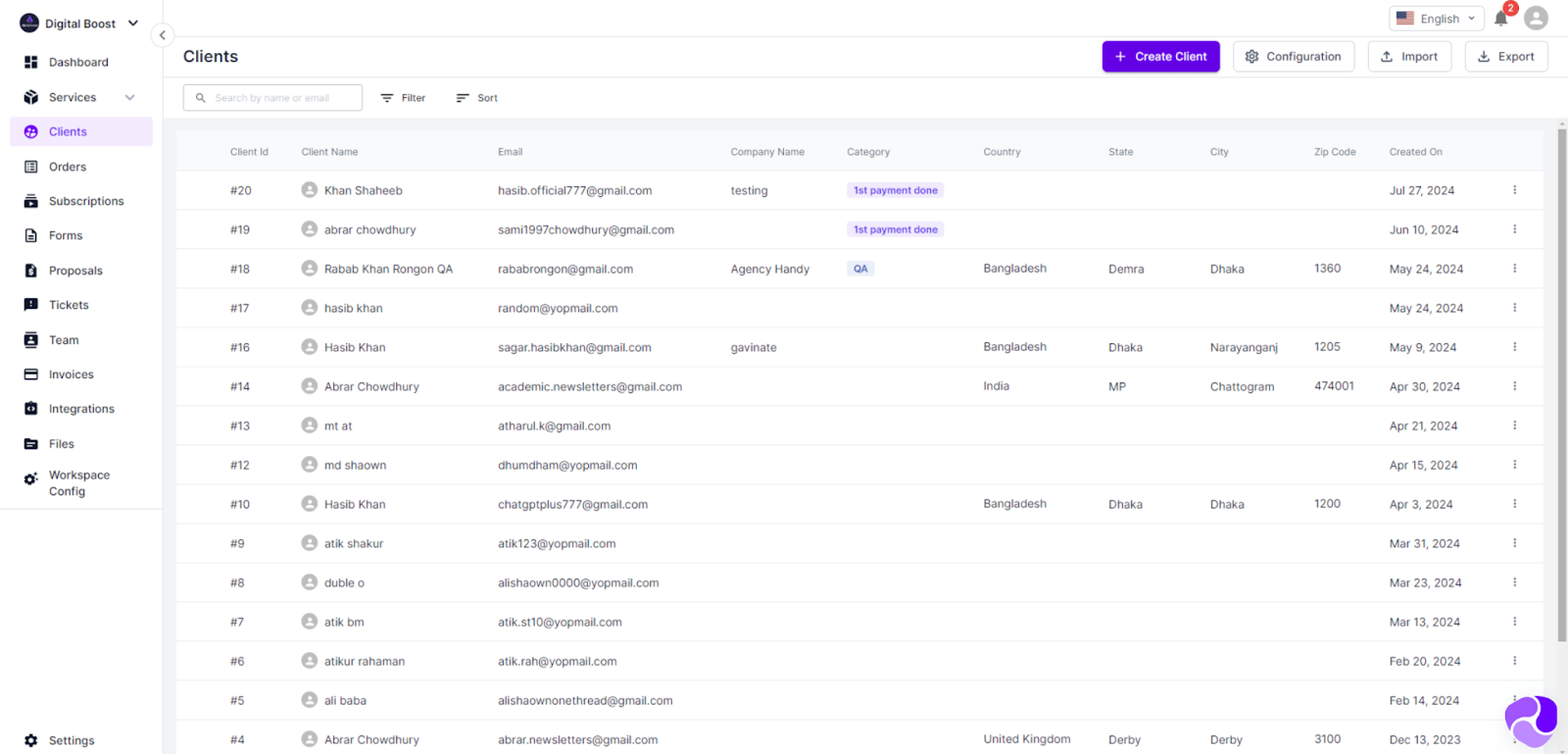The image size is (1568, 754).
Task: Focus the search by name or email field
Action: 272,98
